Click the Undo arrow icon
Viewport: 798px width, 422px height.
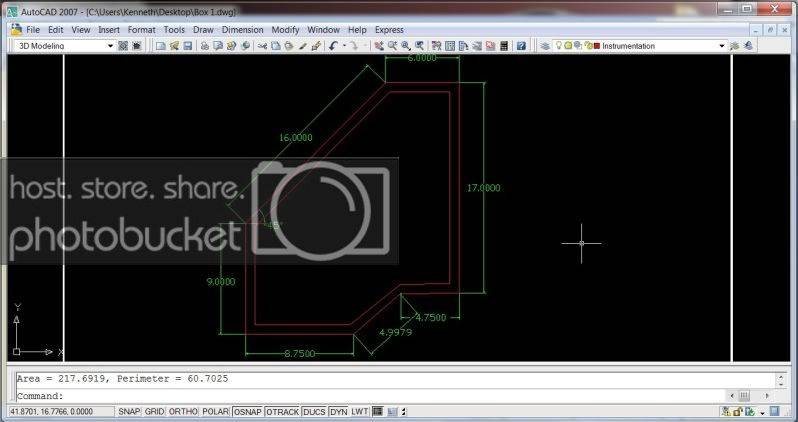click(x=333, y=46)
